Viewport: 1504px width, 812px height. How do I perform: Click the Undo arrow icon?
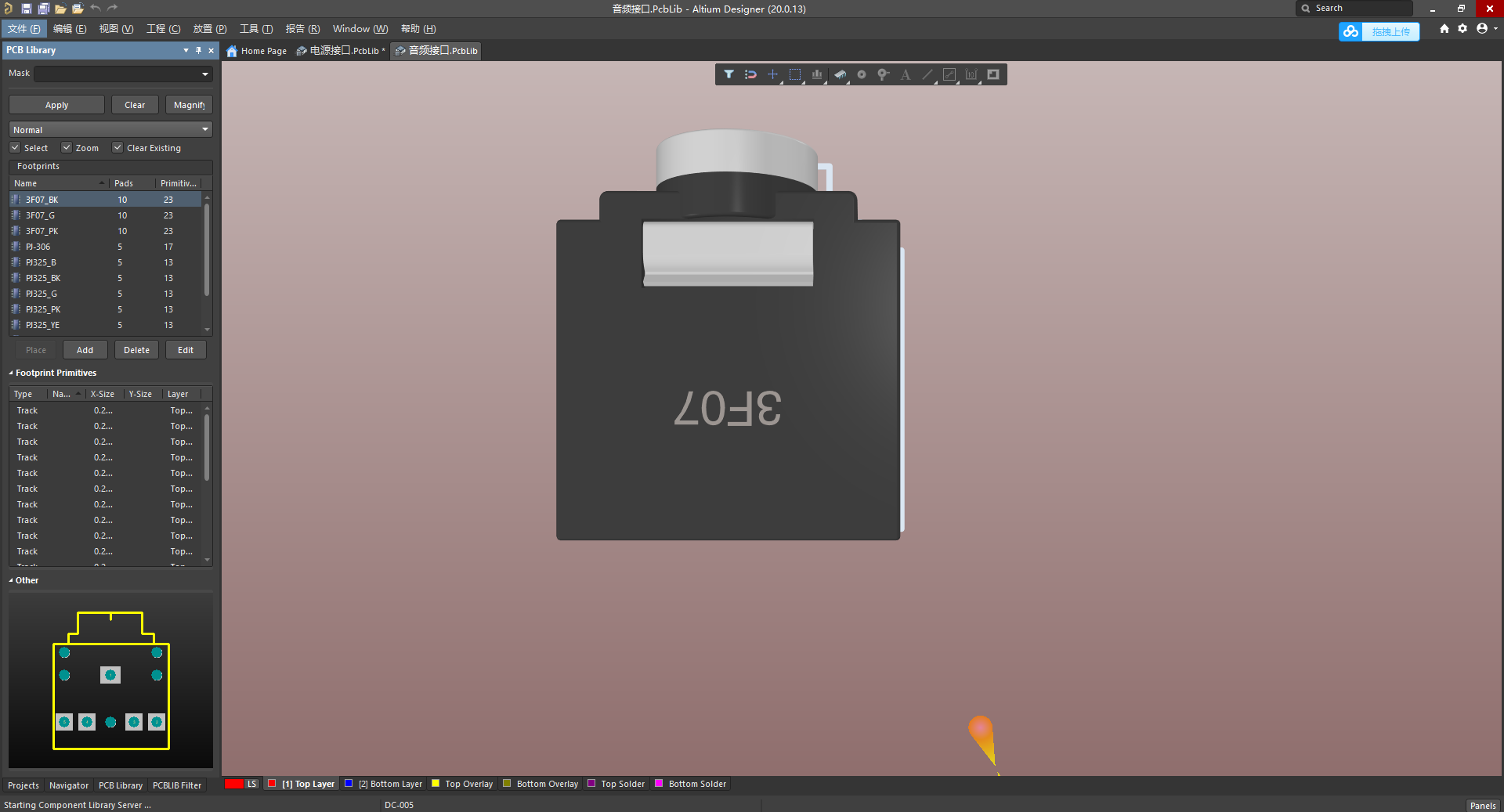tap(95, 9)
